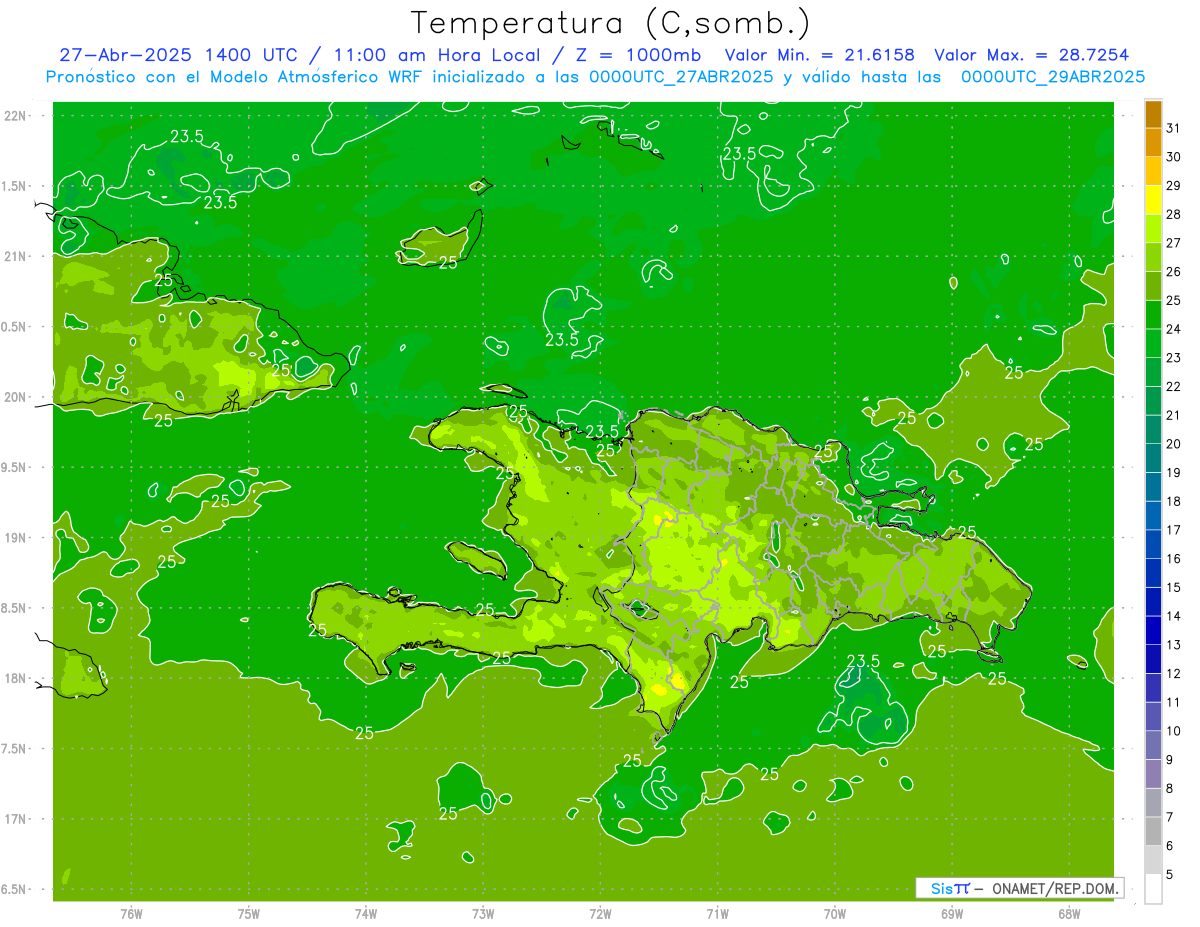This screenshot has width=1200, height=927.
Task: Click the '69W' longitude axis label
Action: 952,913
